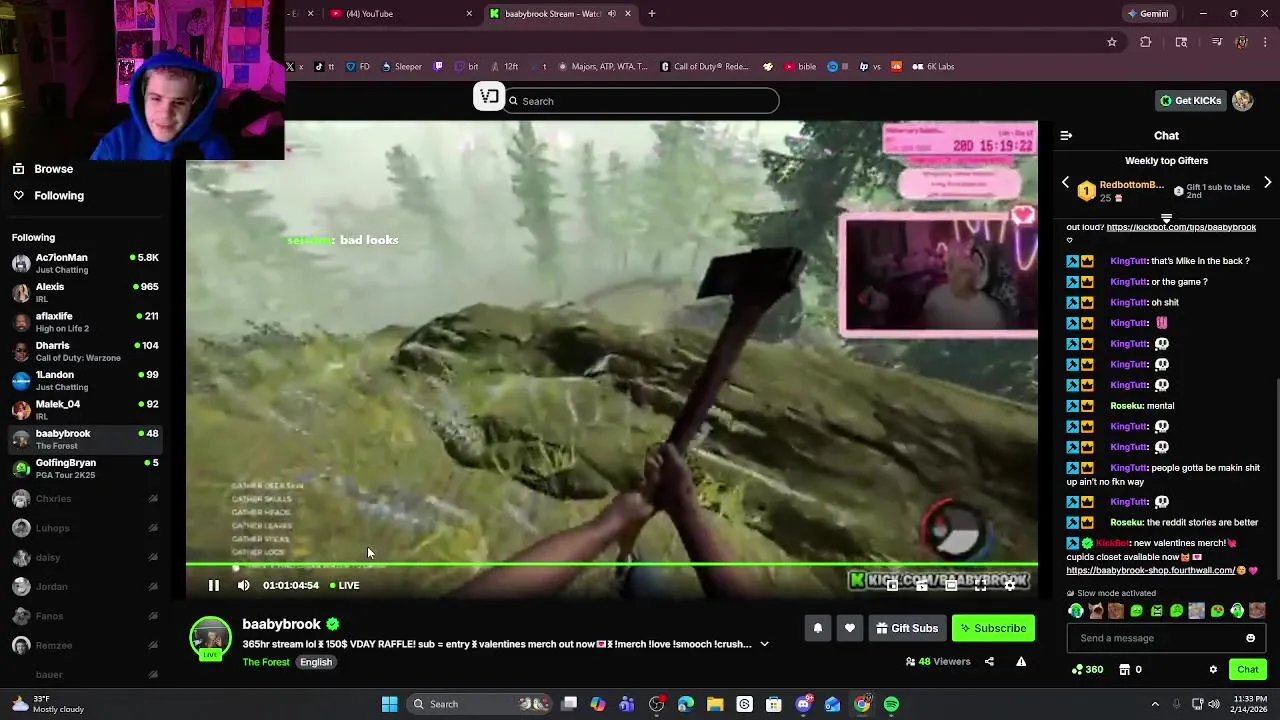This screenshot has height=720, width=1280.
Task: Show next top gifter arrow
Action: tap(1267, 183)
